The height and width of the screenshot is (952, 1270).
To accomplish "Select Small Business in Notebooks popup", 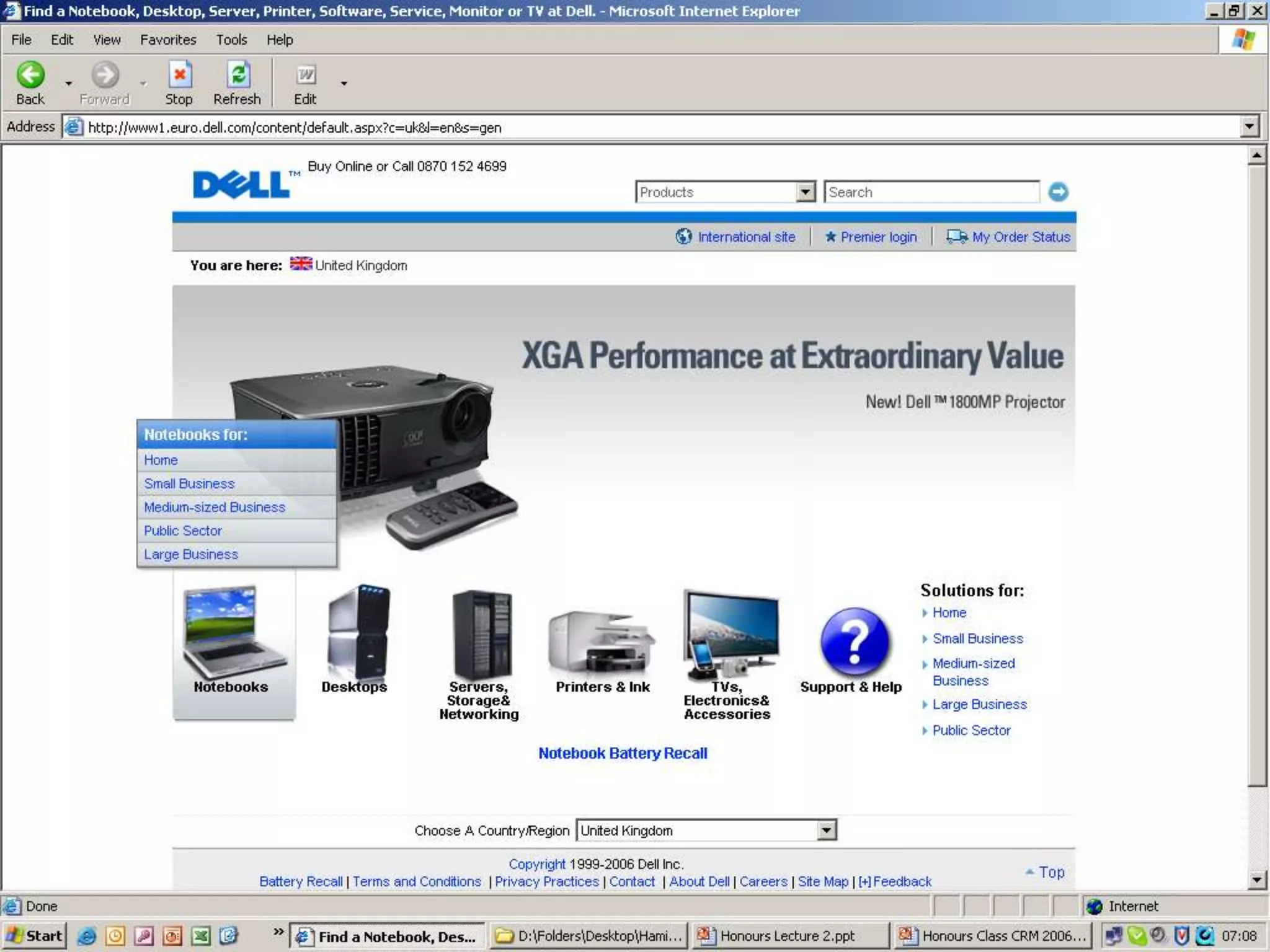I will (189, 483).
